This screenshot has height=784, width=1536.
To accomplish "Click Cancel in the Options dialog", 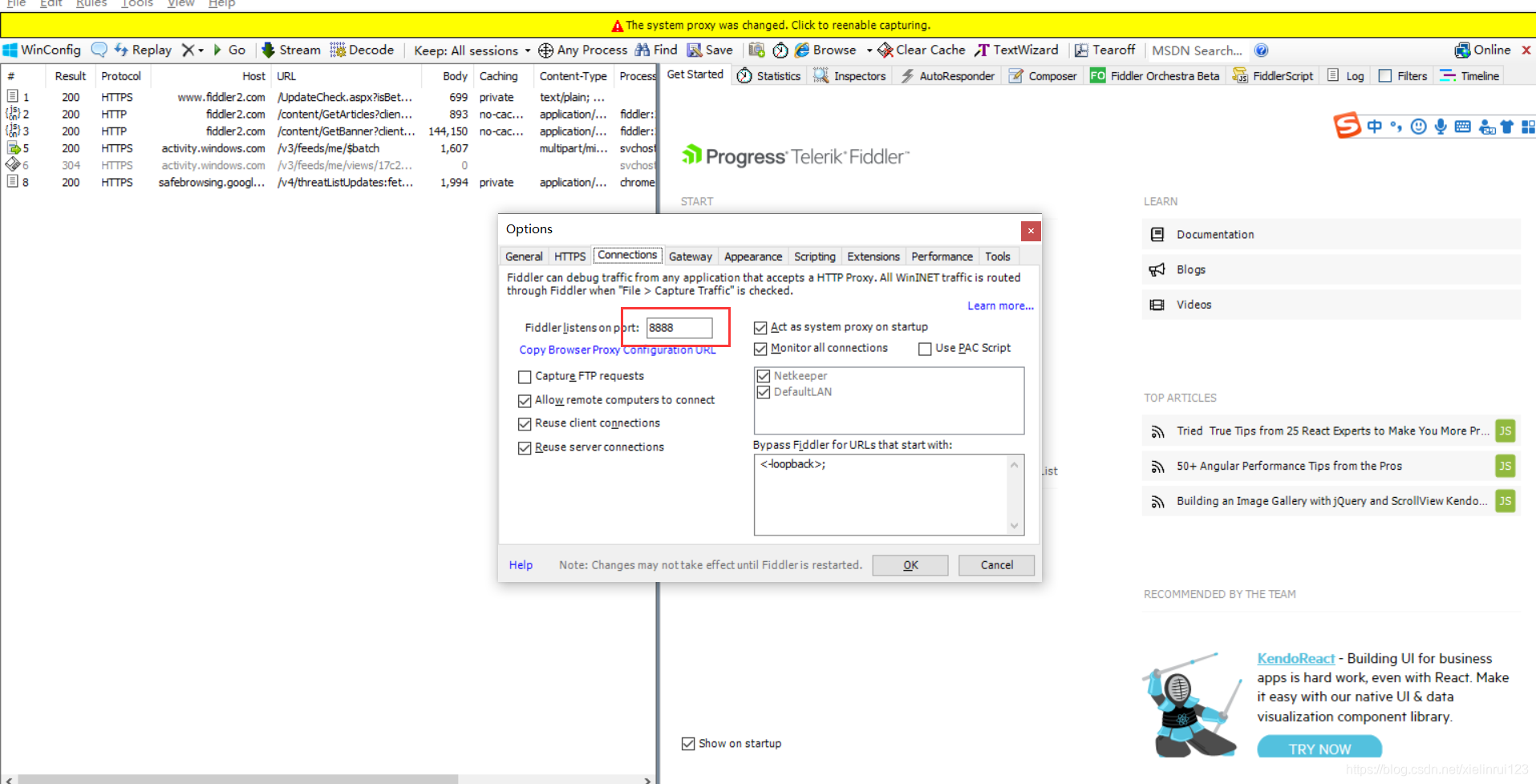I will point(996,565).
